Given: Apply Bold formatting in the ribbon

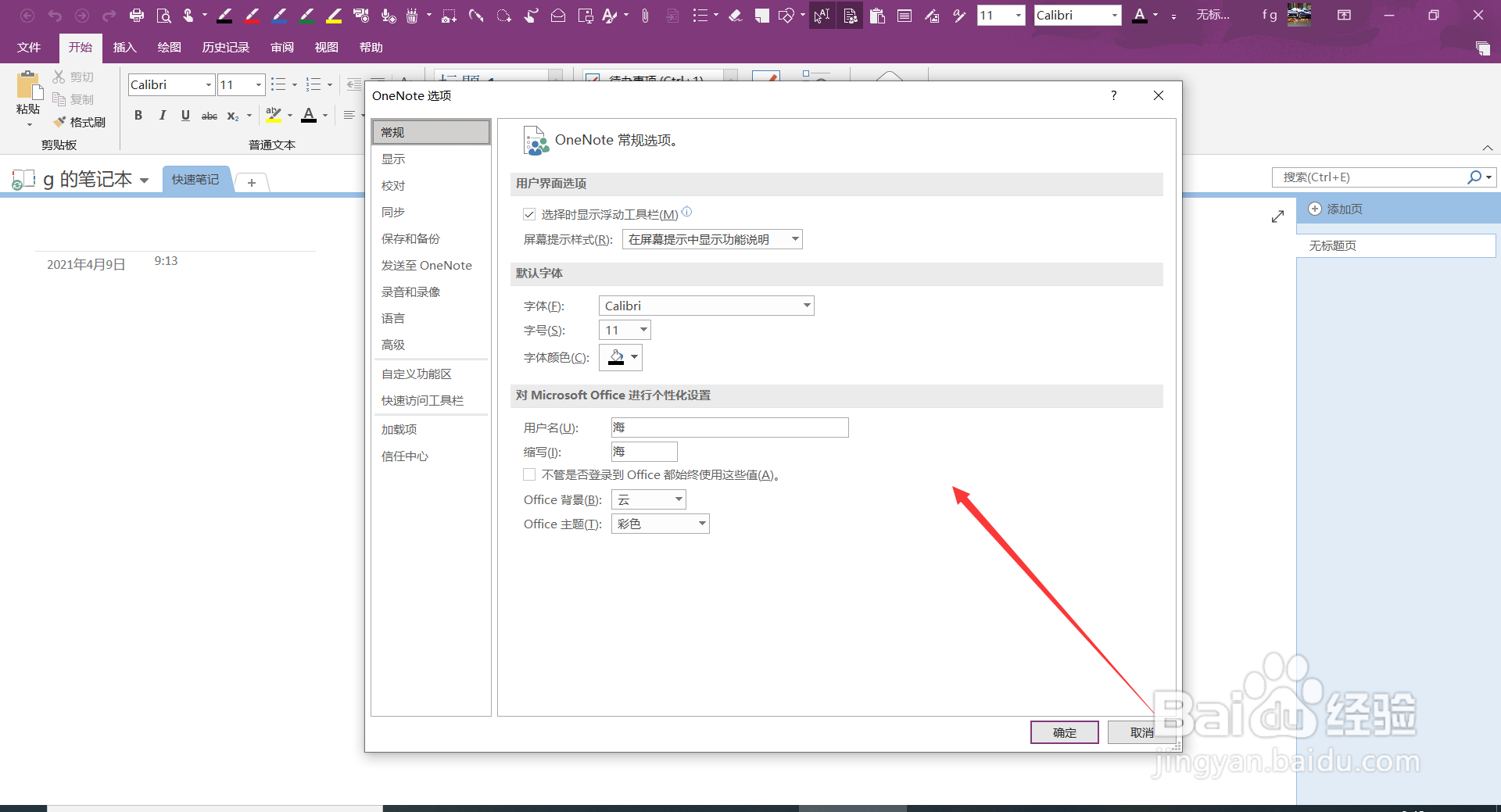Looking at the screenshot, I should 138,116.
